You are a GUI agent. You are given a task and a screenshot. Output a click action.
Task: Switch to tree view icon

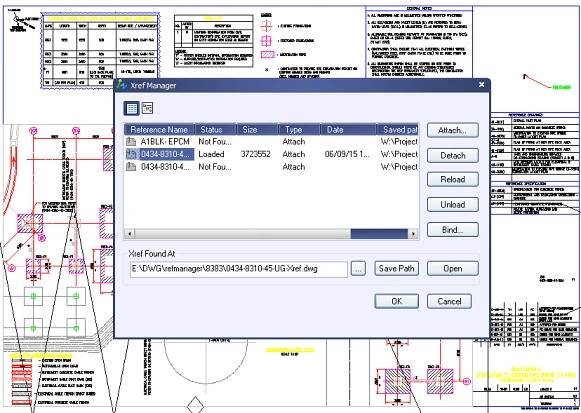147,108
